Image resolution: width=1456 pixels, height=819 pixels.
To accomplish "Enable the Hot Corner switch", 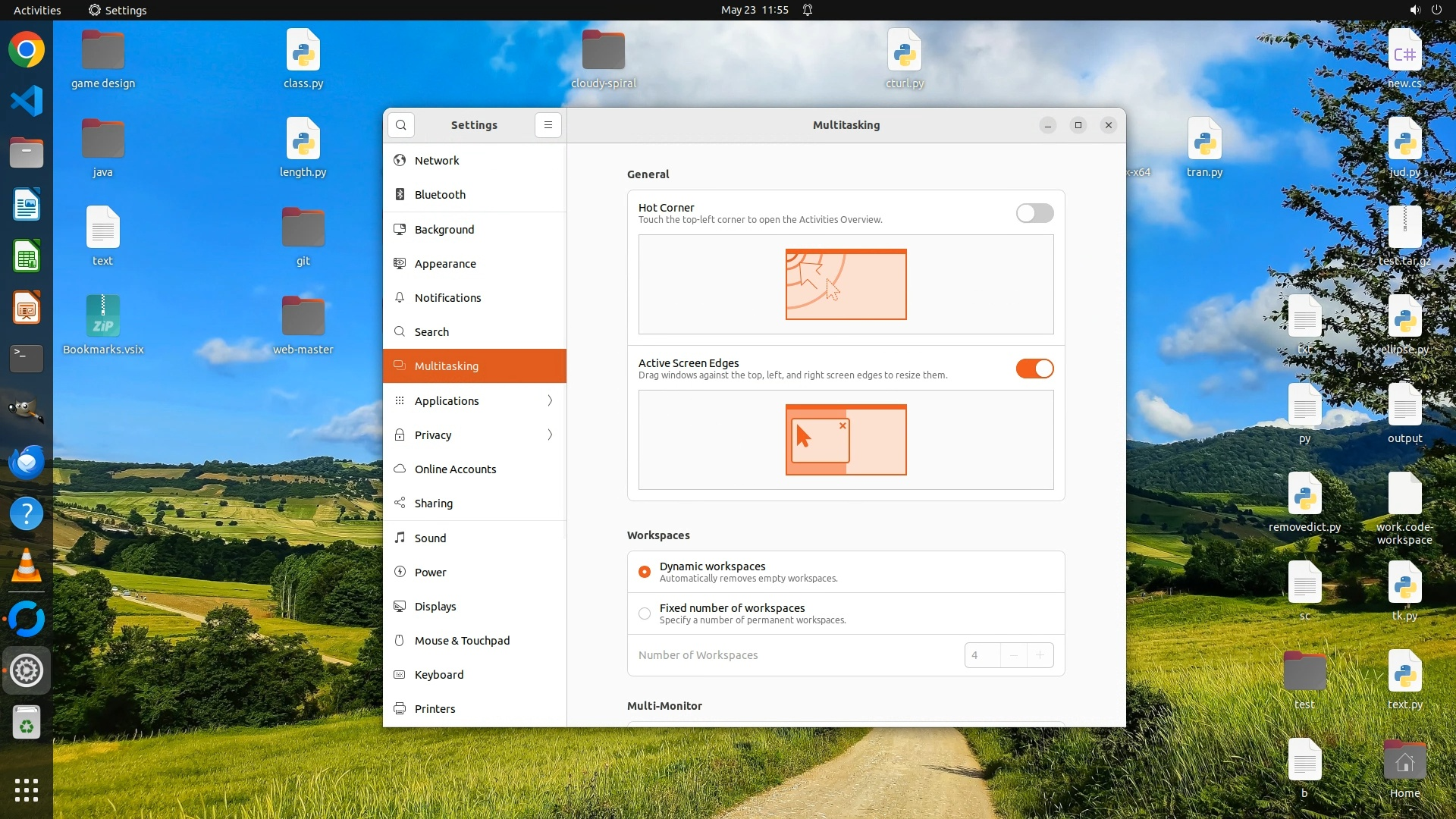I will (x=1034, y=213).
